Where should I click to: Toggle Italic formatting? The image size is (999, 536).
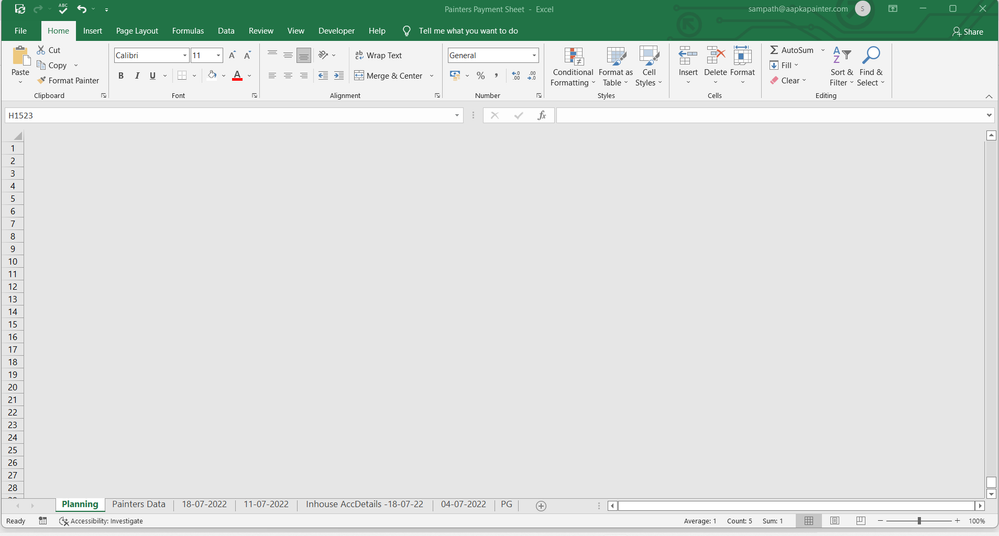(x=137, y=75)
